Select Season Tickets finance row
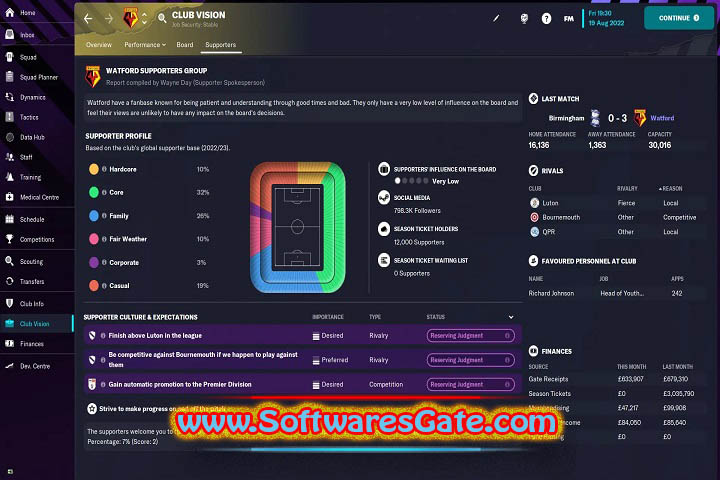Viewport: 720px width, 480px height. [615, 394]
